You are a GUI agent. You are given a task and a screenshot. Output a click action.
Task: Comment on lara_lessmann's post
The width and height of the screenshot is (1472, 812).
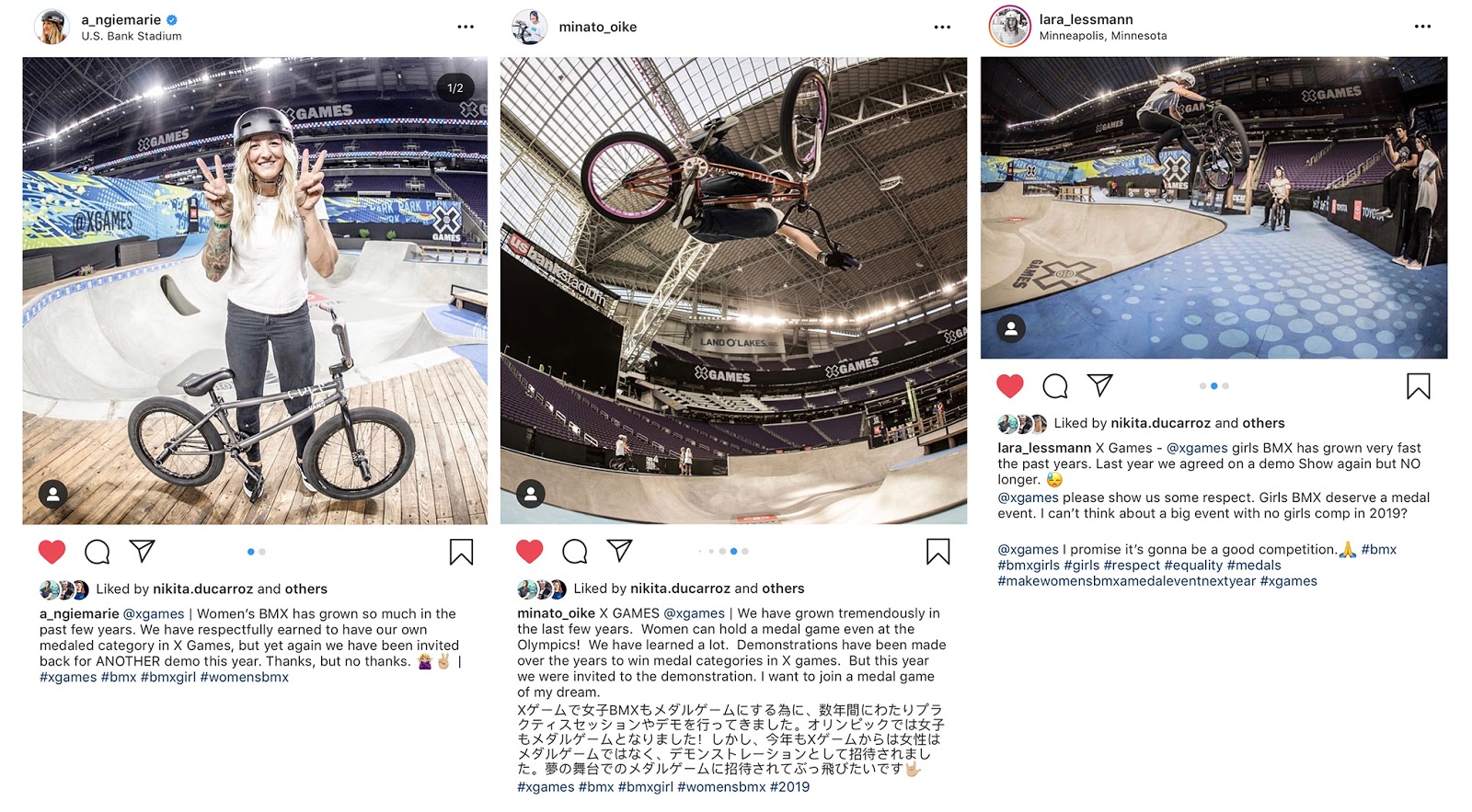pos(1055,386)
